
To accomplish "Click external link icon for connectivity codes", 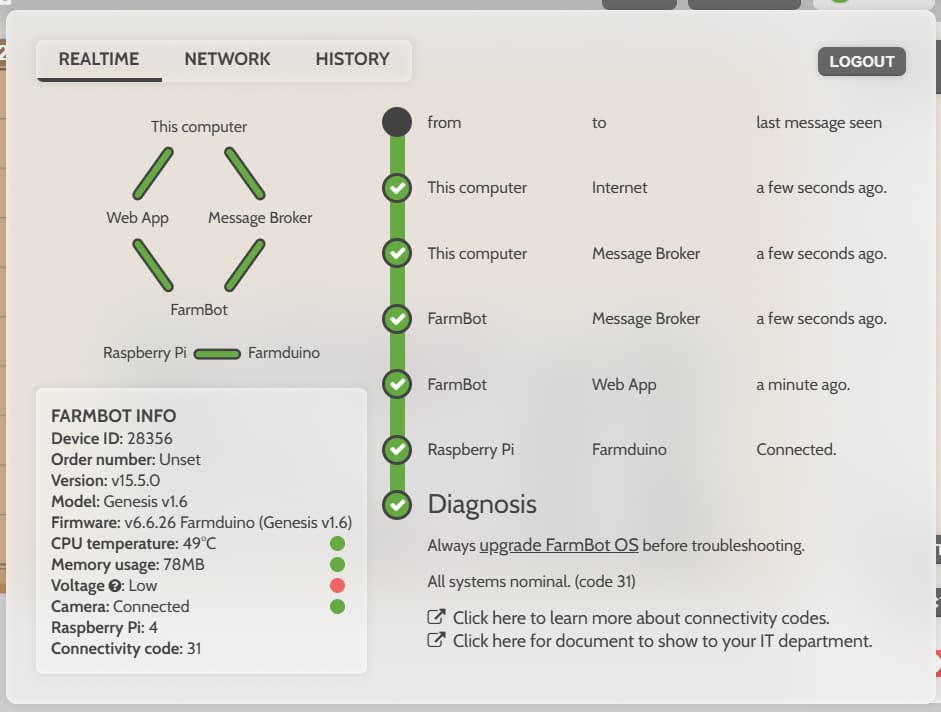I will click(x=436, y=618).
